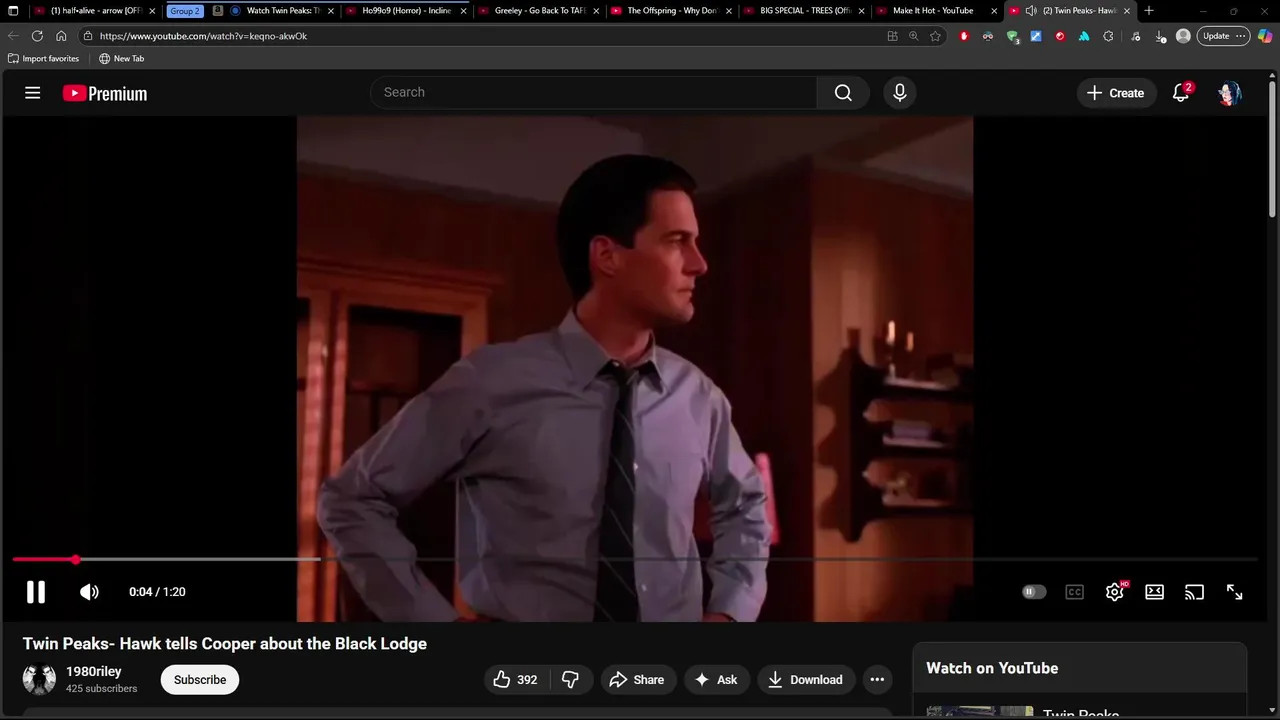Switch to The Offspring tab
Viewport: 1280px width, 720px height.
tap(670, 10)
